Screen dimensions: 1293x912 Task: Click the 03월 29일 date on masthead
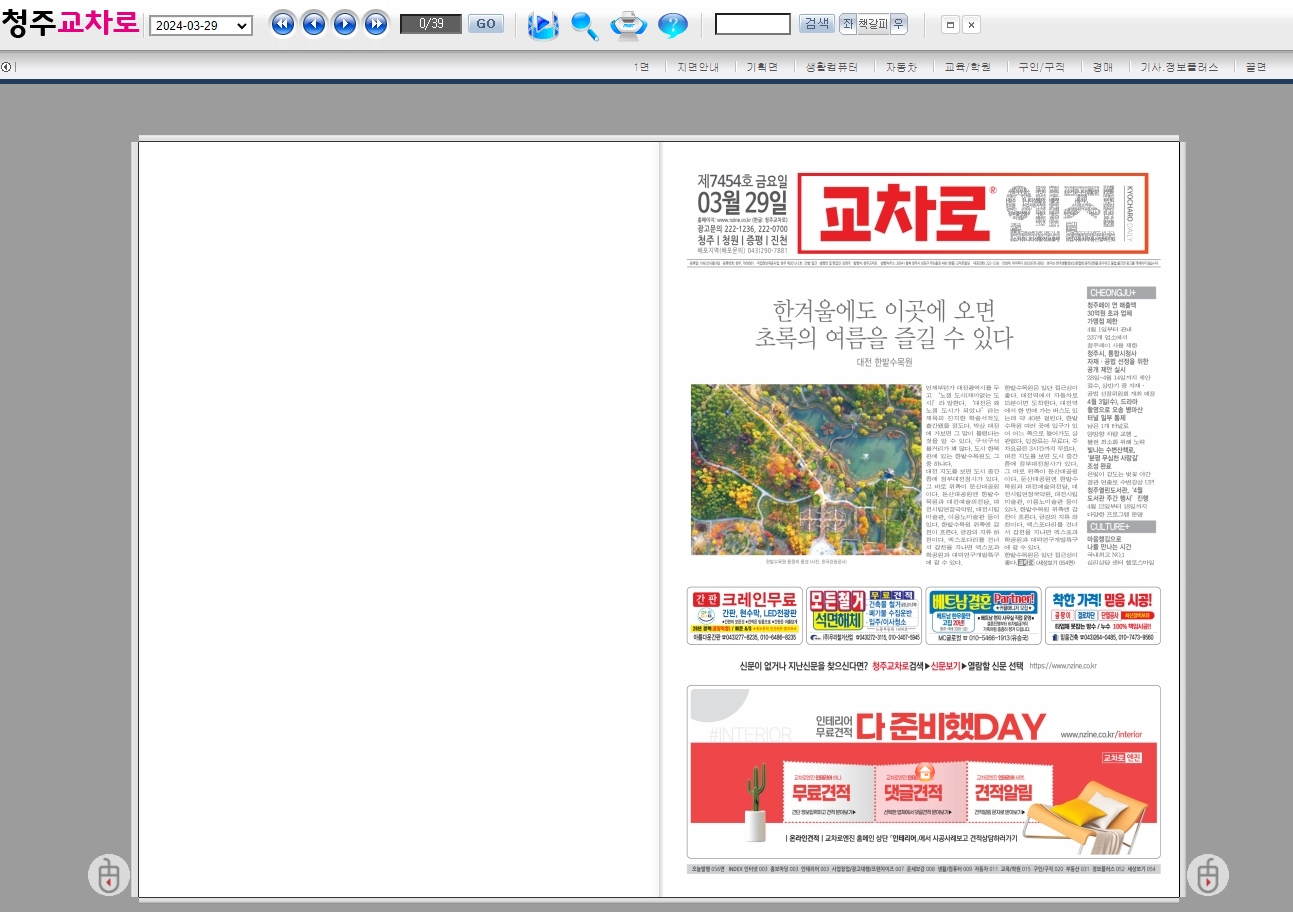[x=742, y=201]
